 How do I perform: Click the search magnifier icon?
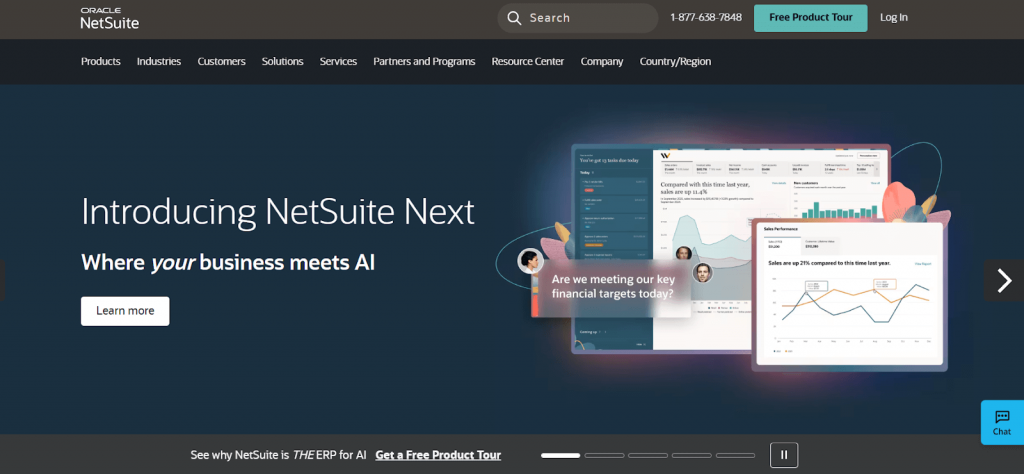pos(515,18)
